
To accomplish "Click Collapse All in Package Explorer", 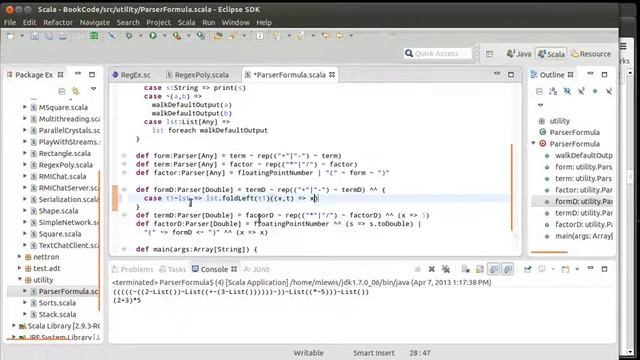I will pos(62,91).
